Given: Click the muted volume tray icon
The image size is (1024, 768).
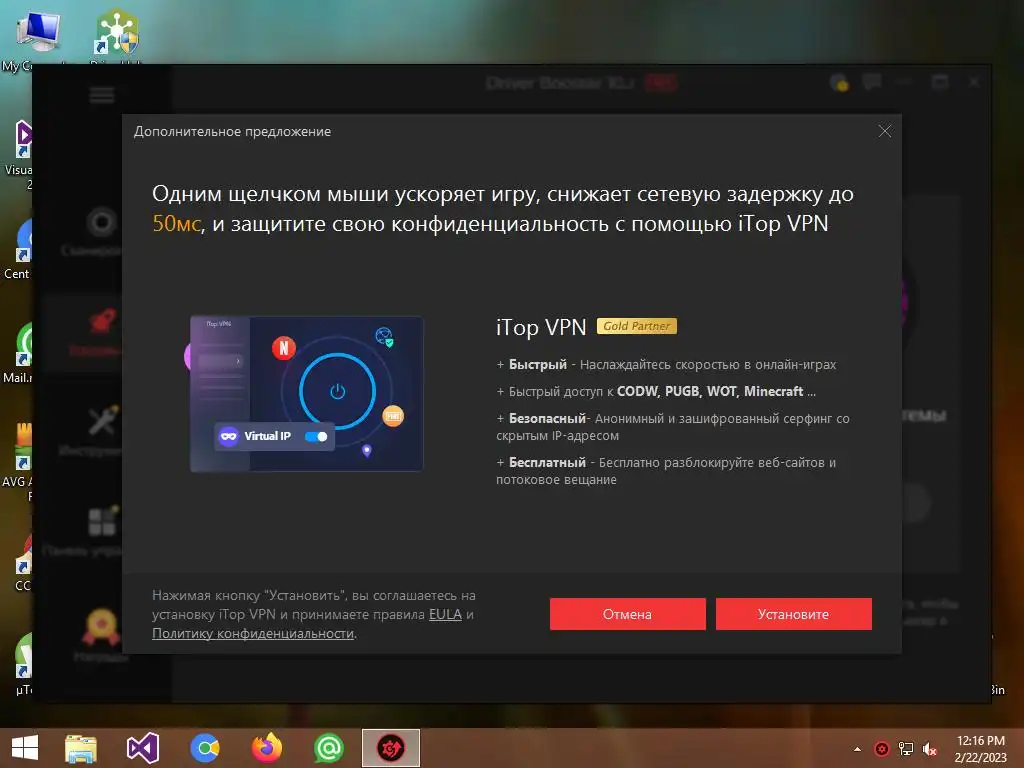Looking at the screenshot, I should (x=930, y=749).
